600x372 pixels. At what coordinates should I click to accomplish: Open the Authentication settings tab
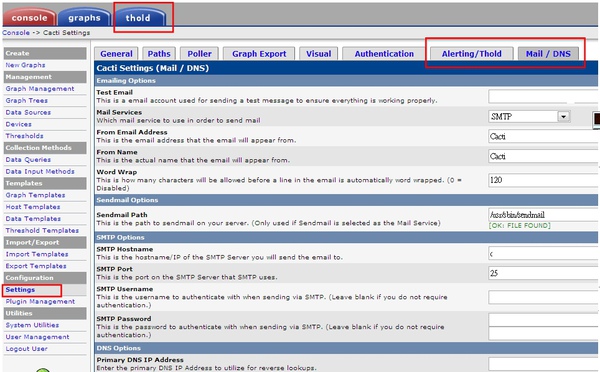[x=384, y=54]
